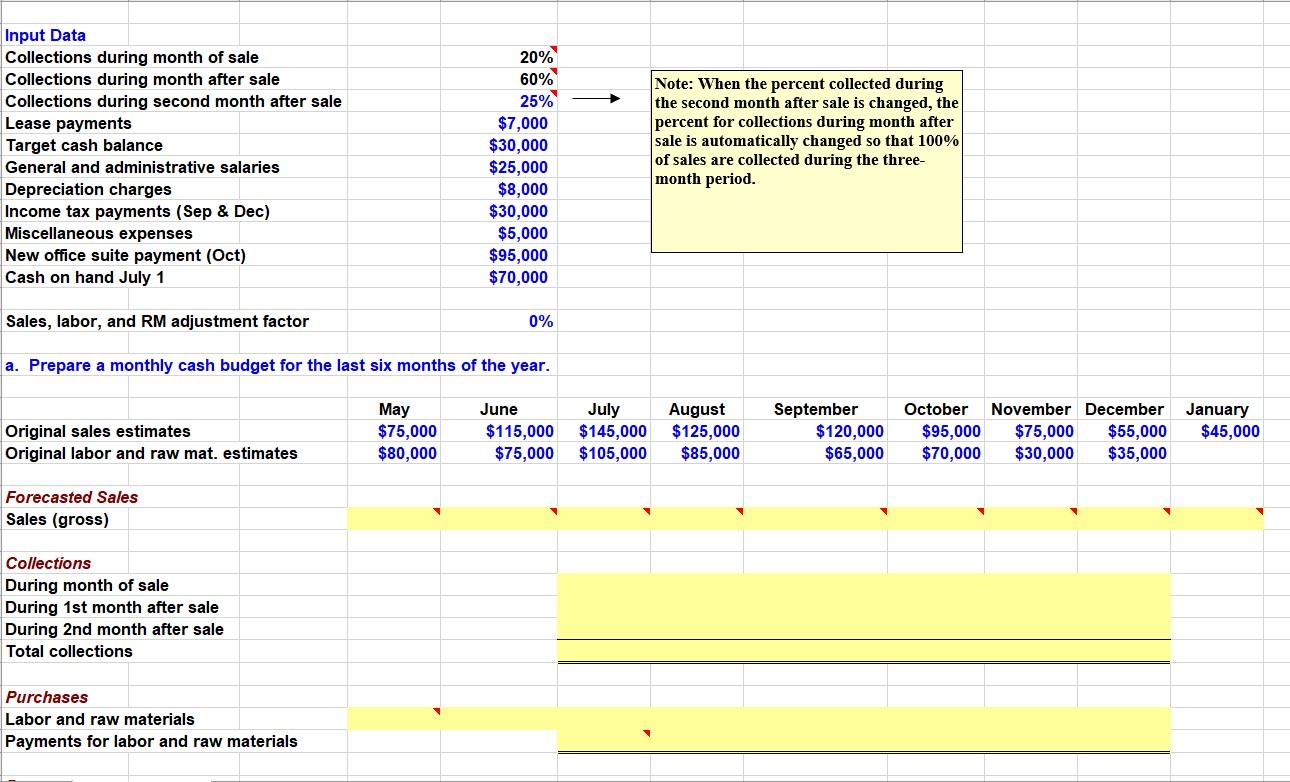Select September sales estimate $120,000
Image resolution: width=1290 pixels, height=782 pixels.
click(x=850, y=431)
